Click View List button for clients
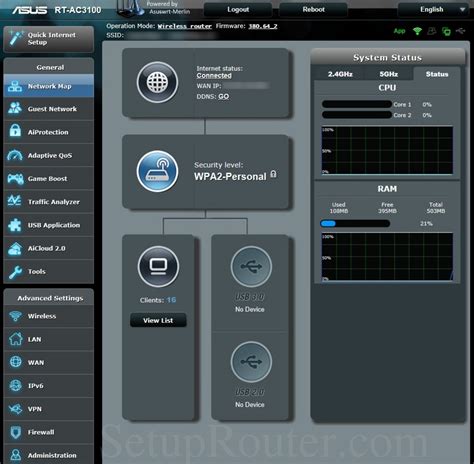Screen dimensions: 474x464 158,320
